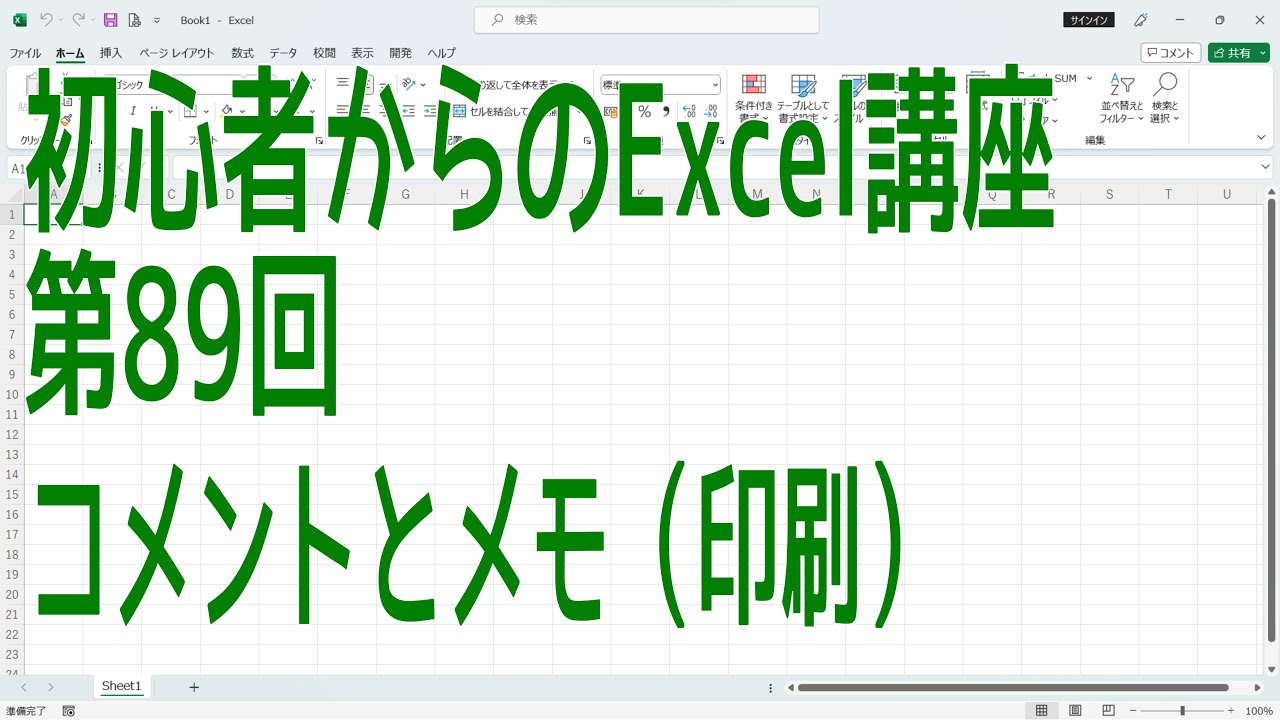Select the Format Painter brush
The image size is (1280, 720).
pyautogui.click(x=66, y=120)
